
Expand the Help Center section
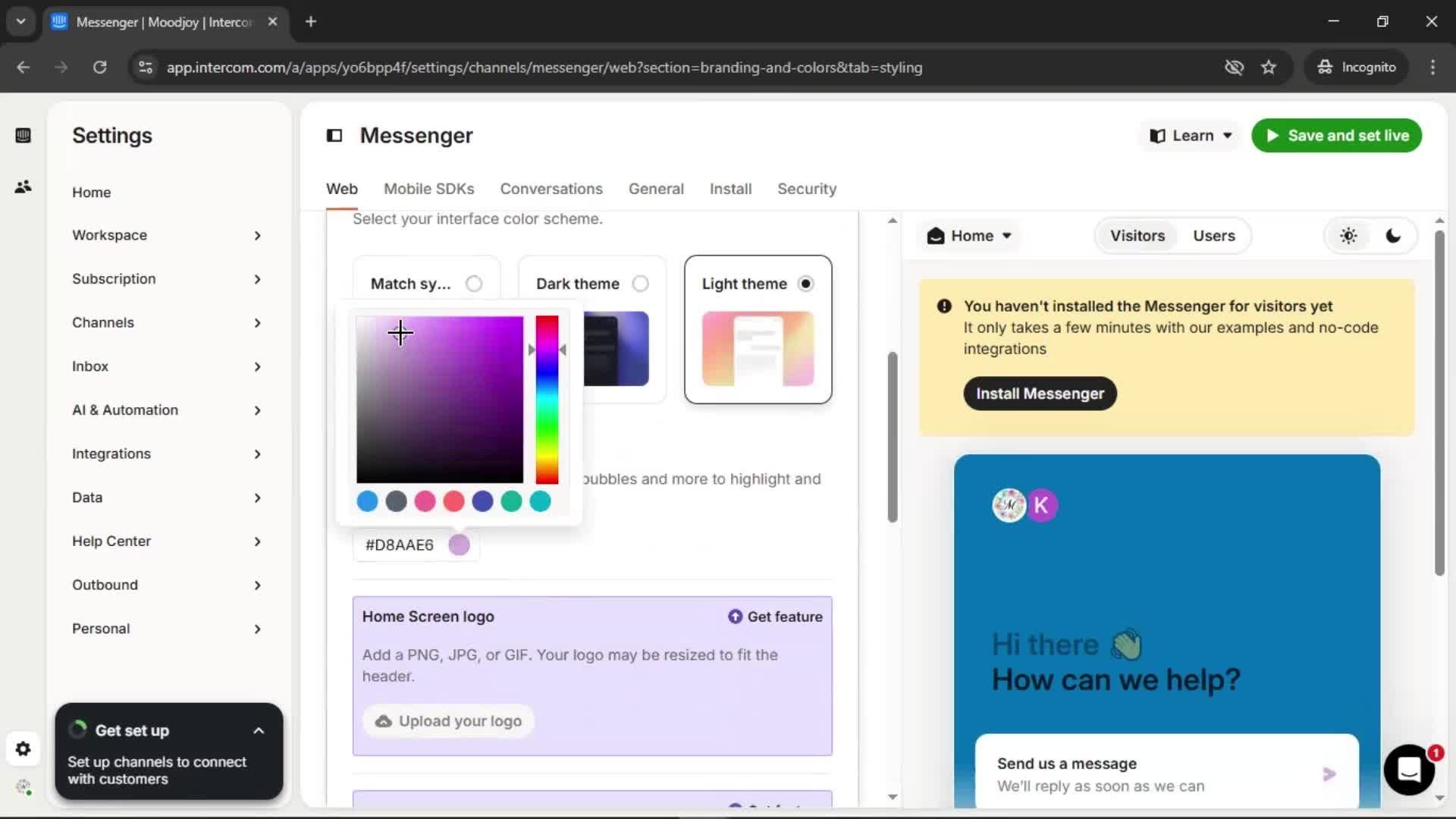(x=167, y=541)
